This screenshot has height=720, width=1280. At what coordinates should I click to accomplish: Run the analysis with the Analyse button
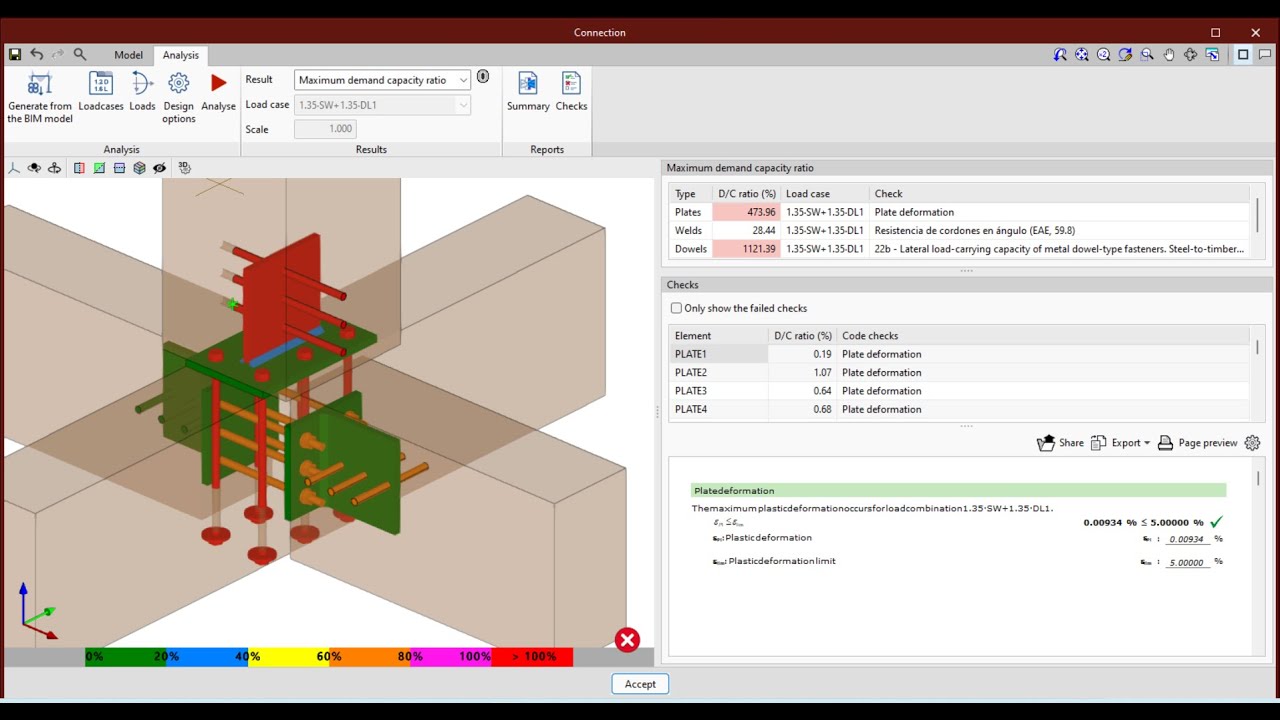(218, 95)
